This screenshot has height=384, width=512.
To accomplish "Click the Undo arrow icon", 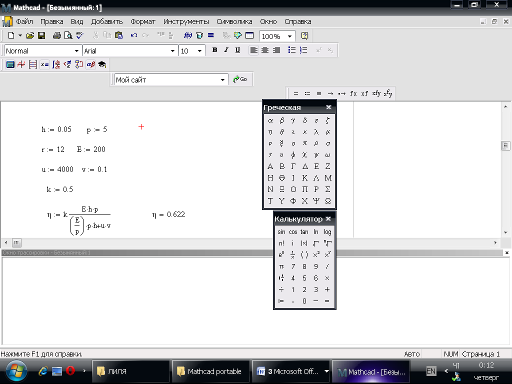I will click(x=134, y=35).
